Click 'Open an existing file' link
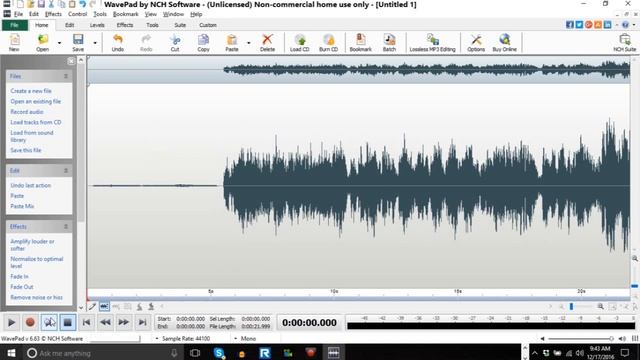 pos(36,101)
